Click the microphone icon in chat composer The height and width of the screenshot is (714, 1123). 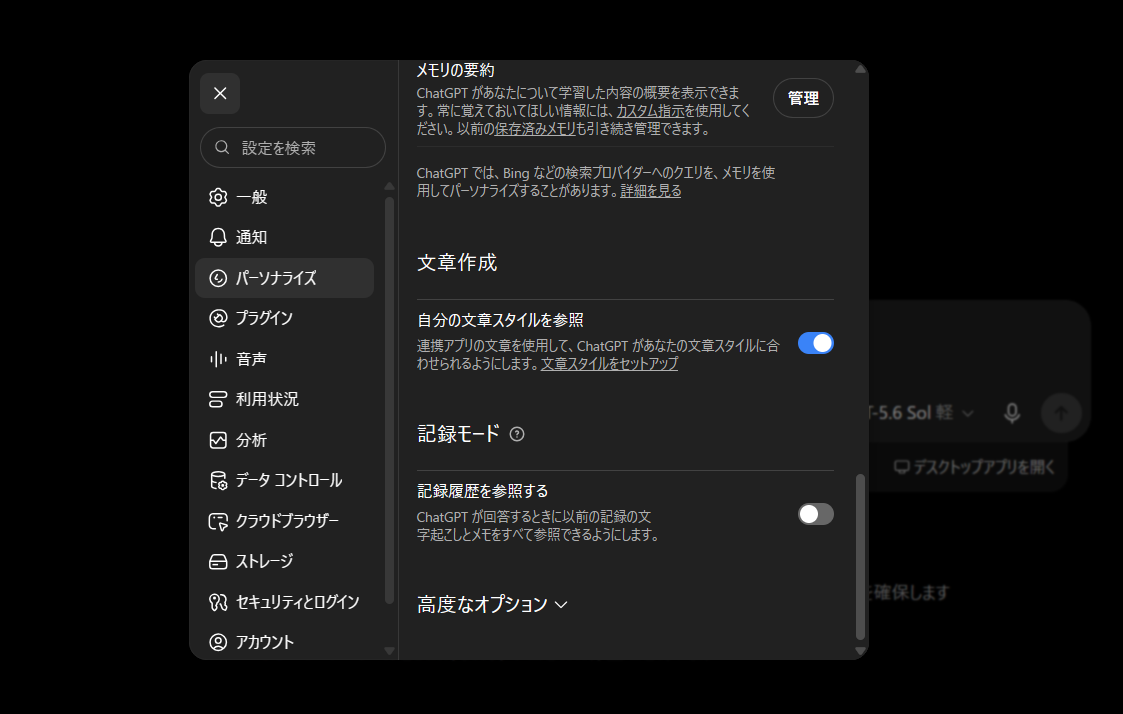click(1012, 413)
